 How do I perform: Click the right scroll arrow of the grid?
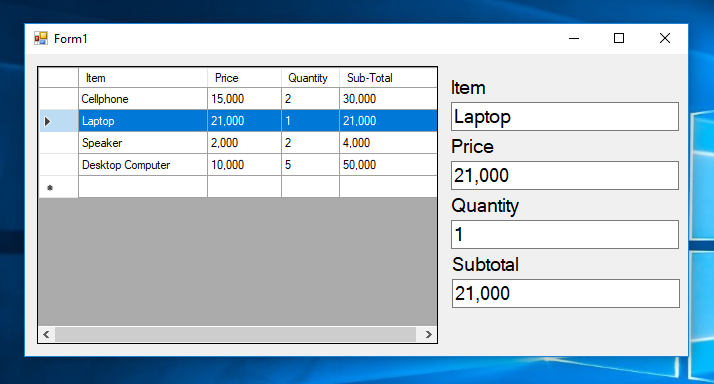pos(428,334)
